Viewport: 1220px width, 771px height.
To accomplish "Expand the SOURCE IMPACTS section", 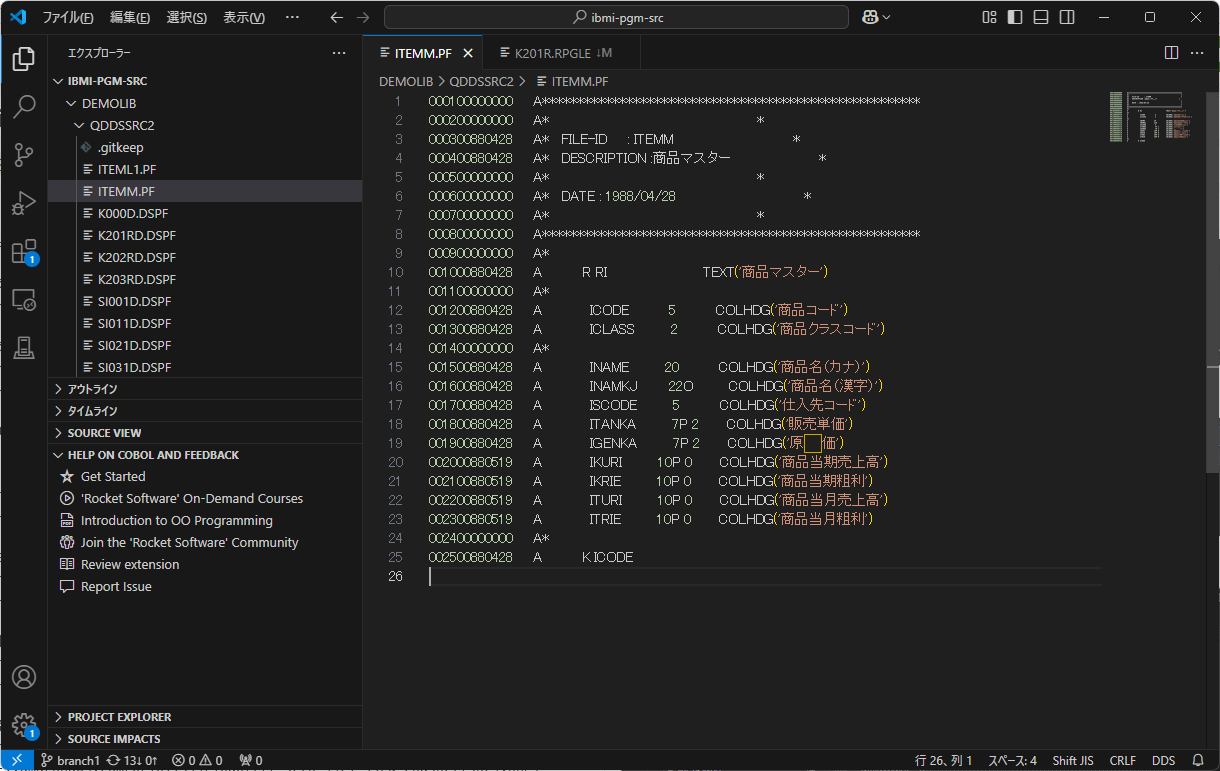I will pos(205,739).
